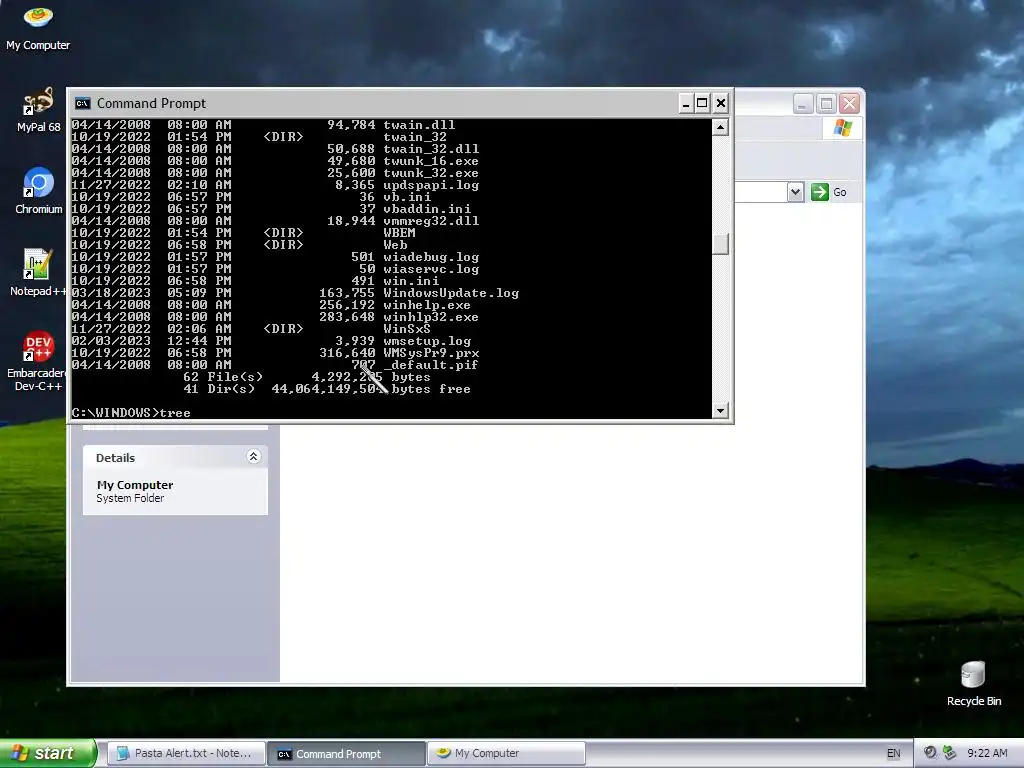The width and height of the screenshot is (1024, 768).
Task: Open the Chromium desktop shortcut
Action: [39, 191]
